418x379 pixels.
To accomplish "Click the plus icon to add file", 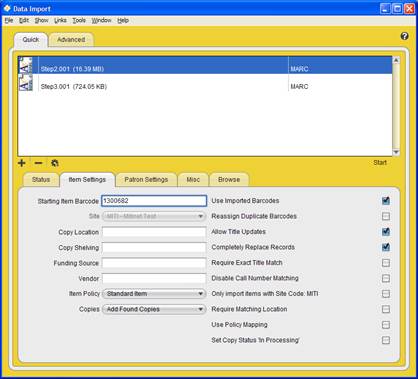I will click(22, 163).
